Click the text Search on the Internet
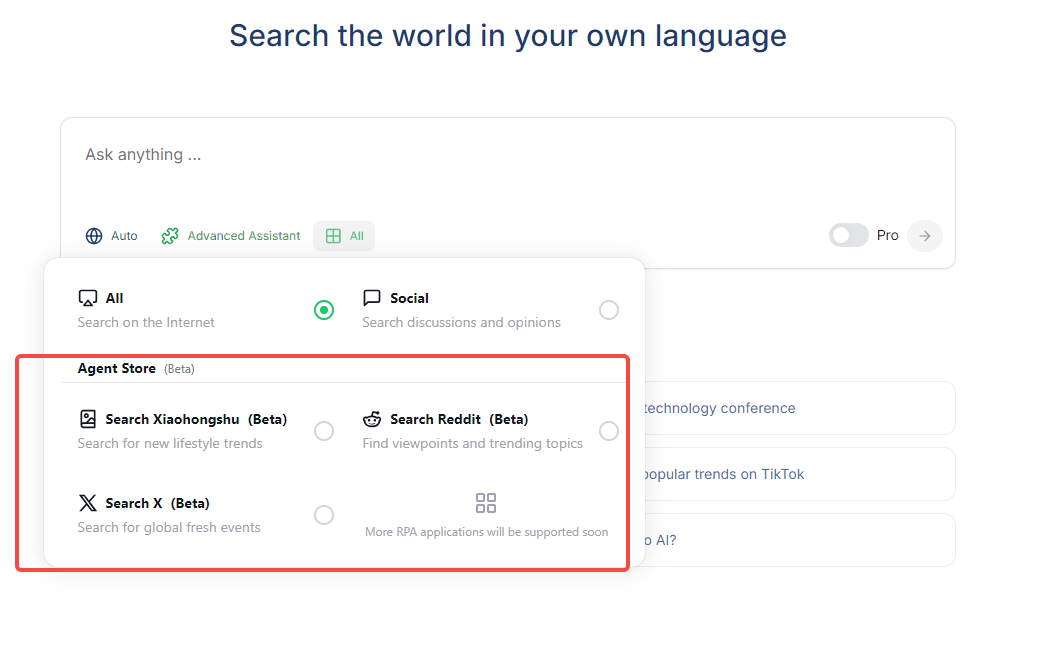 146,323
